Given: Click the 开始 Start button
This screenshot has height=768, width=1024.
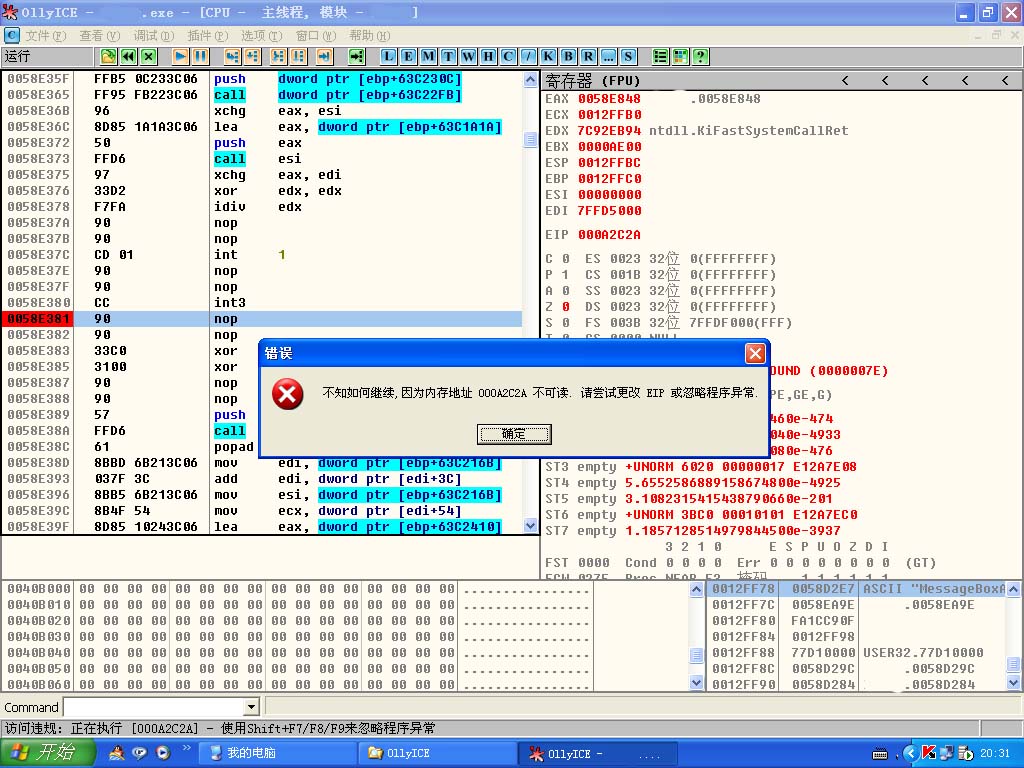Looking at the screenshot, I should [x=48, y=753].
